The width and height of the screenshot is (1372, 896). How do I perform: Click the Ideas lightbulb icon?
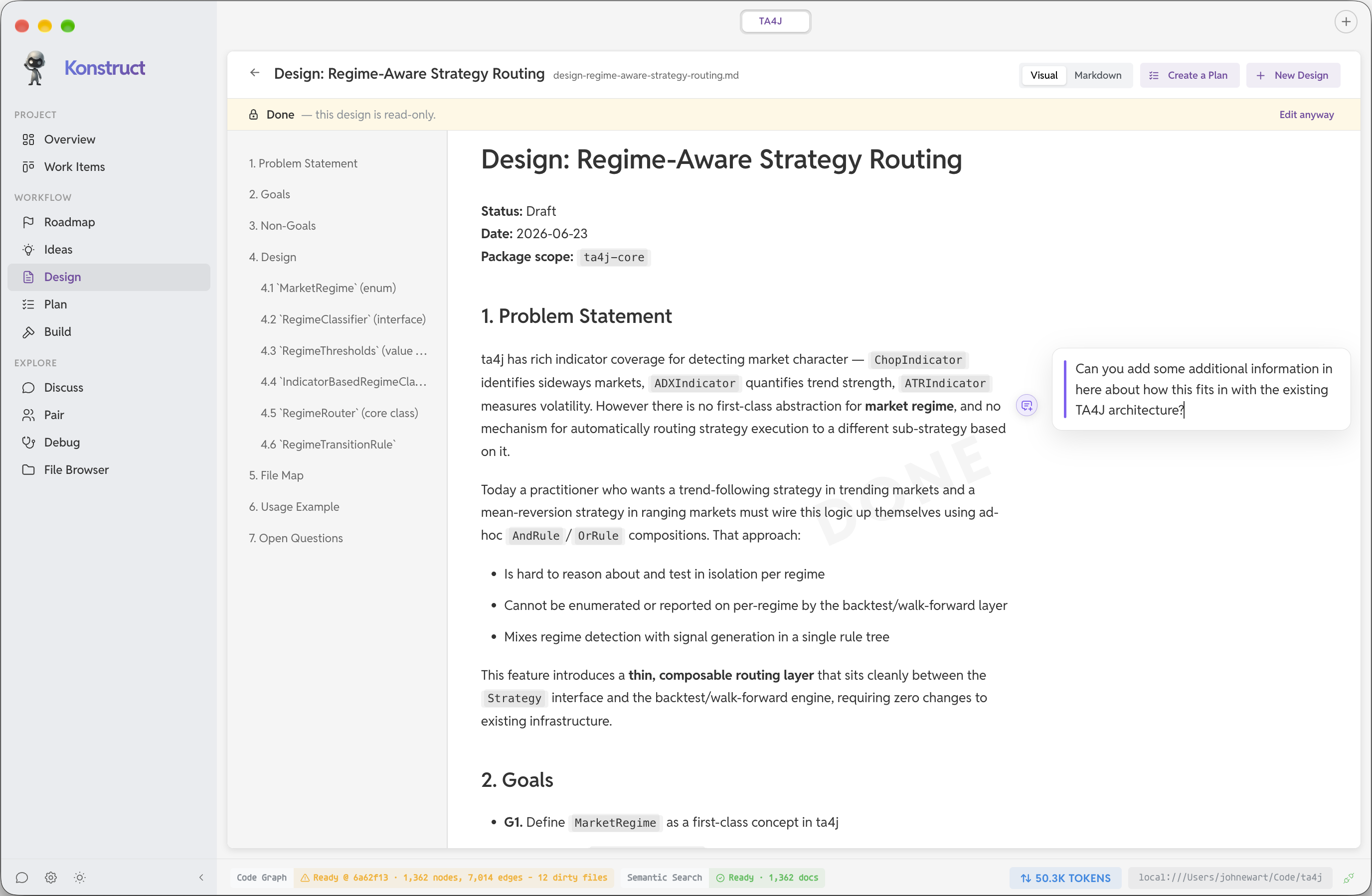click(x=28, y=250)
